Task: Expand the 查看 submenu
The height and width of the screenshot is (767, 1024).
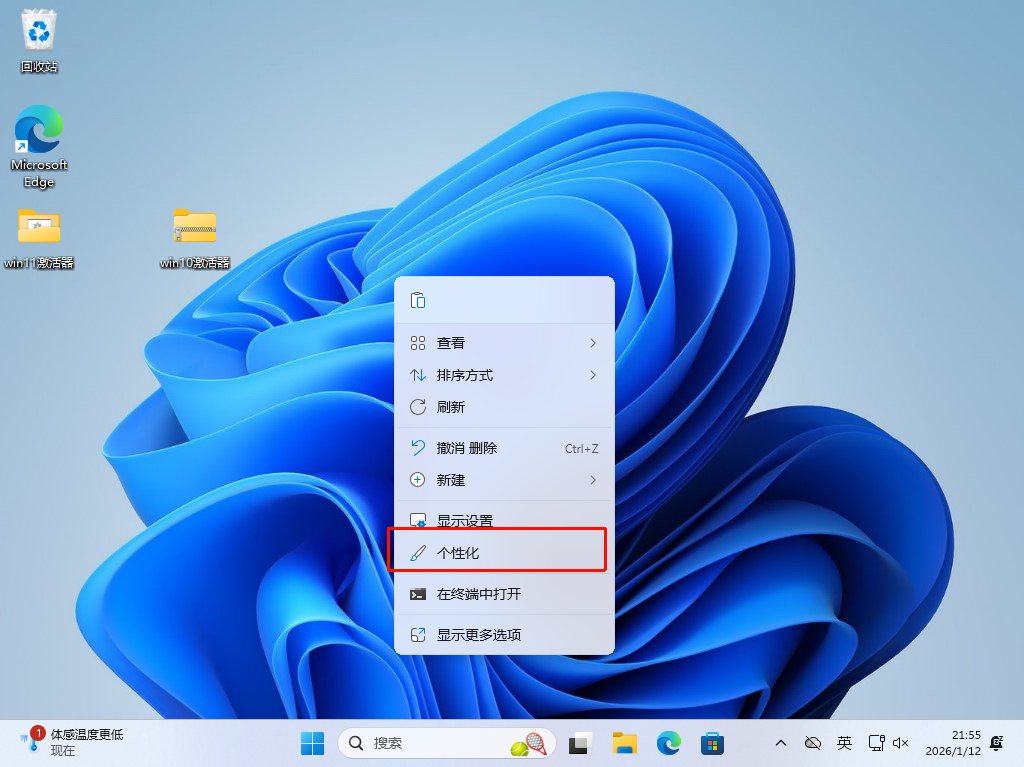Action: tap(504, 343)
